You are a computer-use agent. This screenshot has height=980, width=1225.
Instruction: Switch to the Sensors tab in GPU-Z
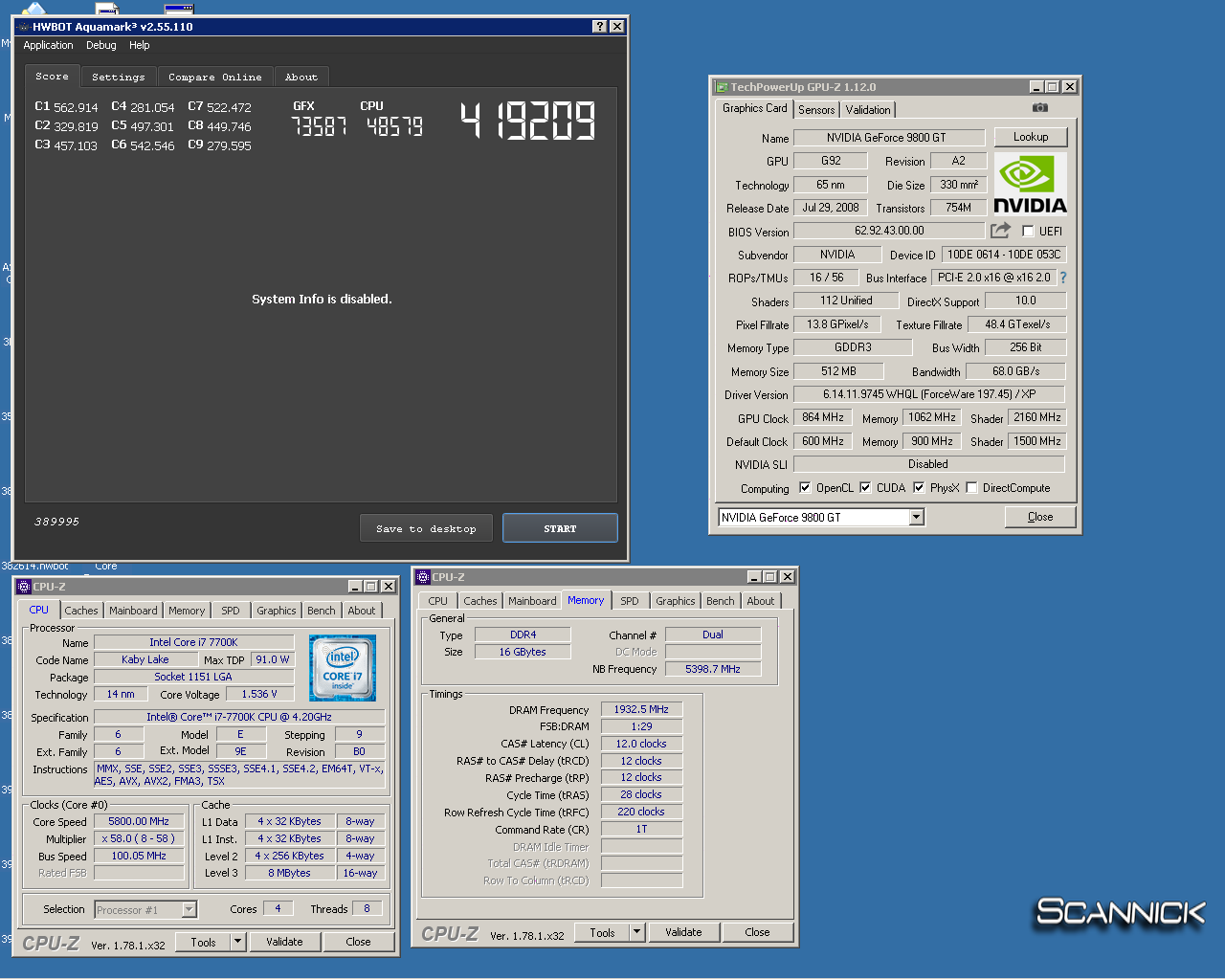pos(816,110)
